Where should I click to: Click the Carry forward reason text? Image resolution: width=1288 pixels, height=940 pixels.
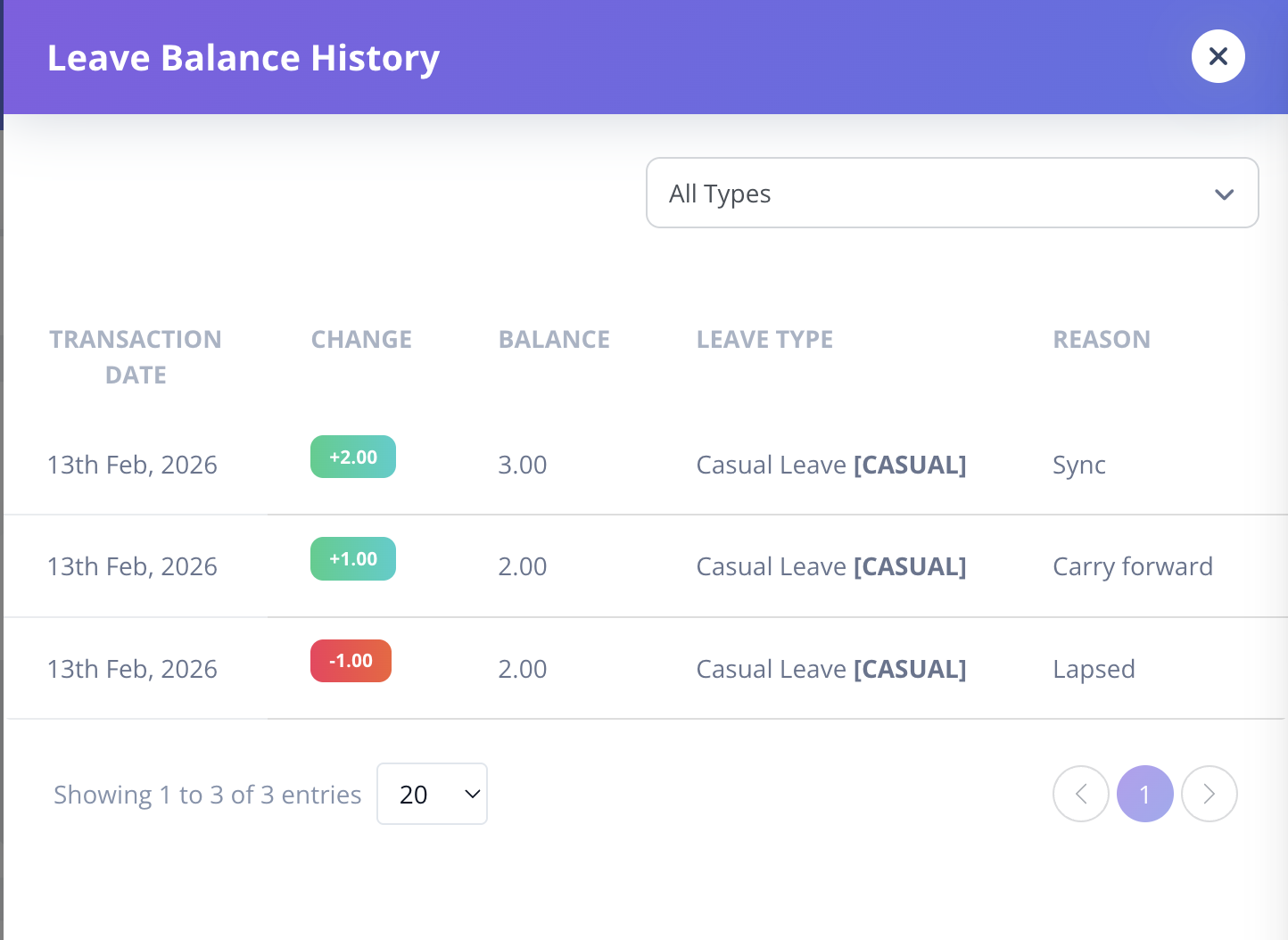(x=1133, y=566)
